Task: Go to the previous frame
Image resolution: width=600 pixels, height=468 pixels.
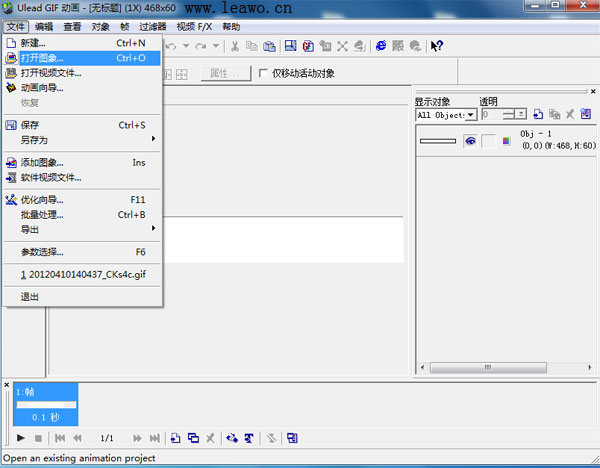Action: pyautogui.click(x=77, y=438)
